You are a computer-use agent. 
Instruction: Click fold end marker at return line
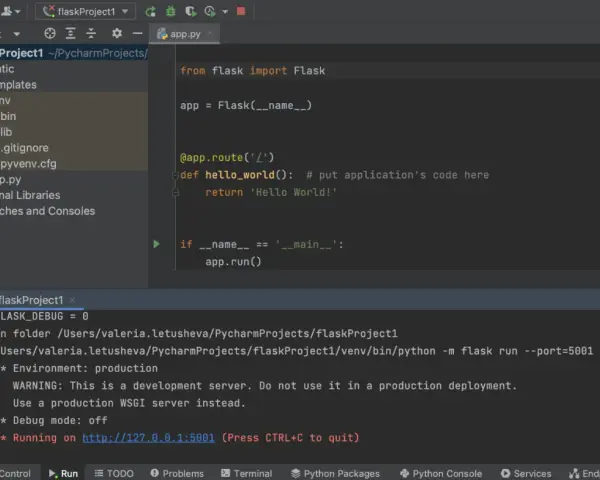(176, 193)
